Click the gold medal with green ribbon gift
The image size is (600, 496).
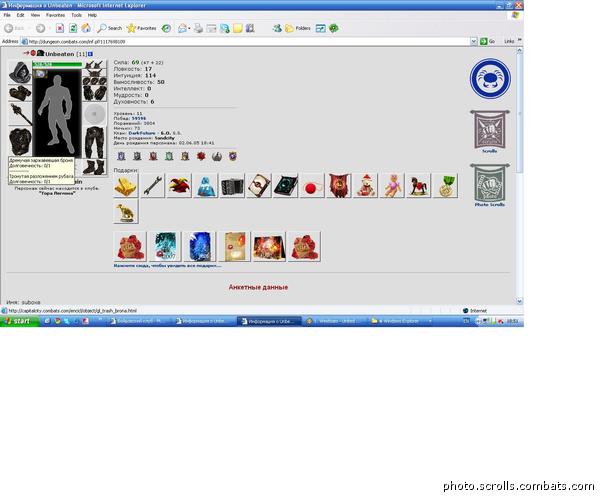coord(445,186)
